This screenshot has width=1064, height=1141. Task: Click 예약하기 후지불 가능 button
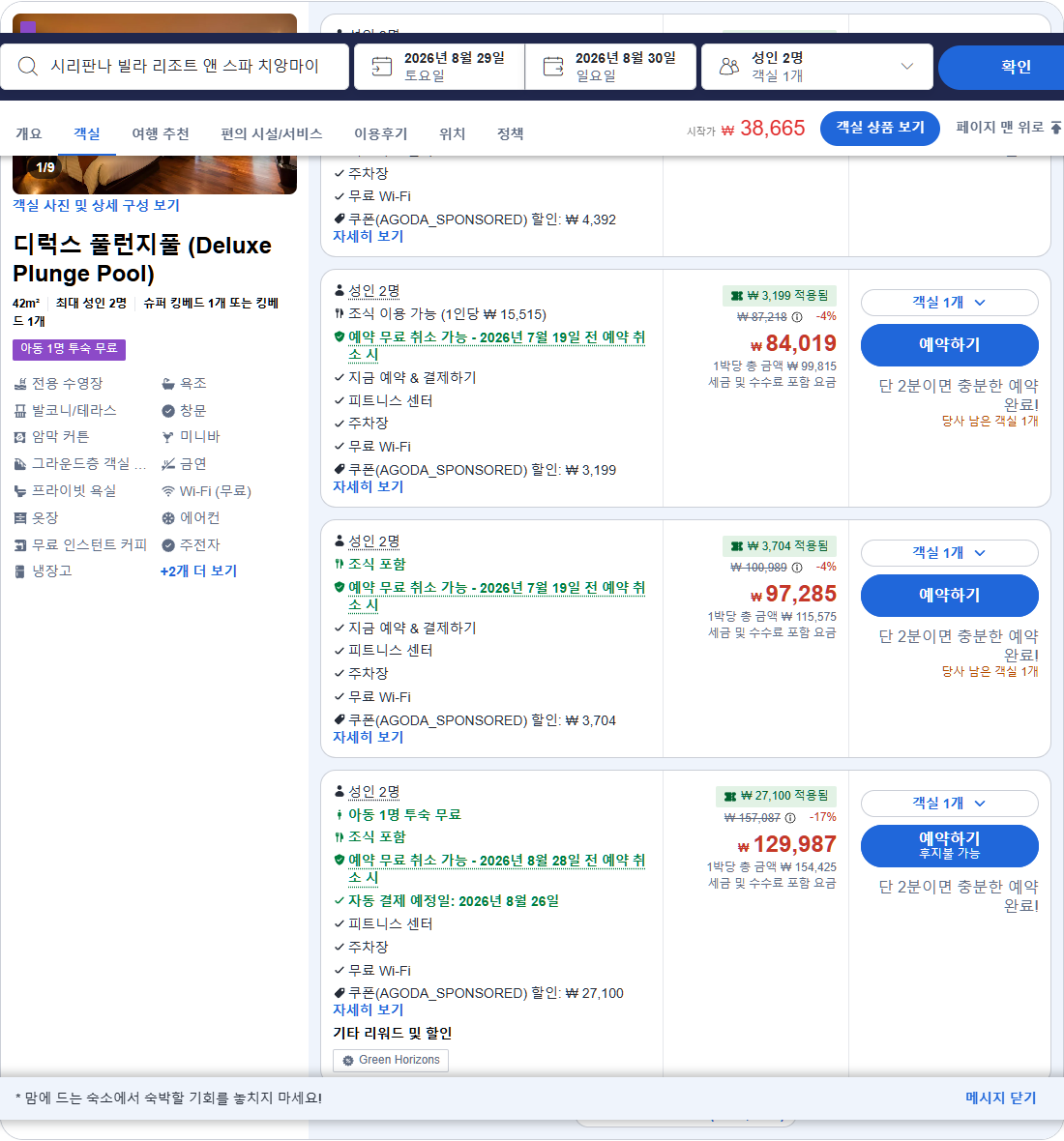click(949, 845)
